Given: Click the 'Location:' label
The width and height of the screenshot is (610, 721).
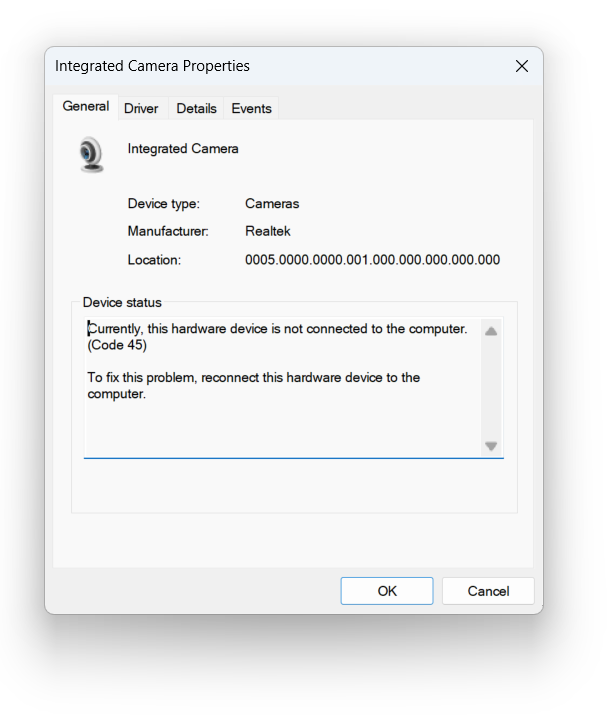Looking at the screenshot, I should [154, 260].
